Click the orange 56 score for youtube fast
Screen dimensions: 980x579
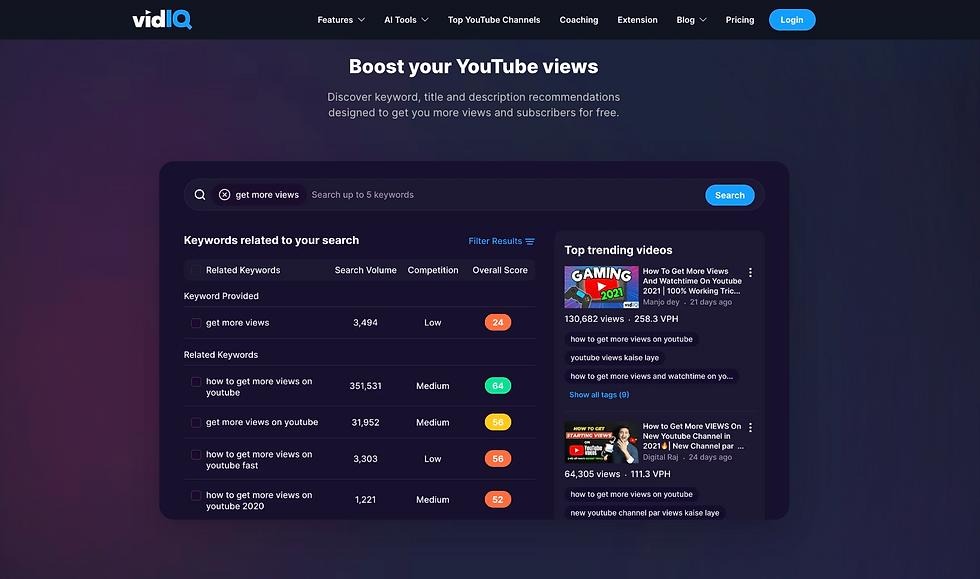pos(498,458)
